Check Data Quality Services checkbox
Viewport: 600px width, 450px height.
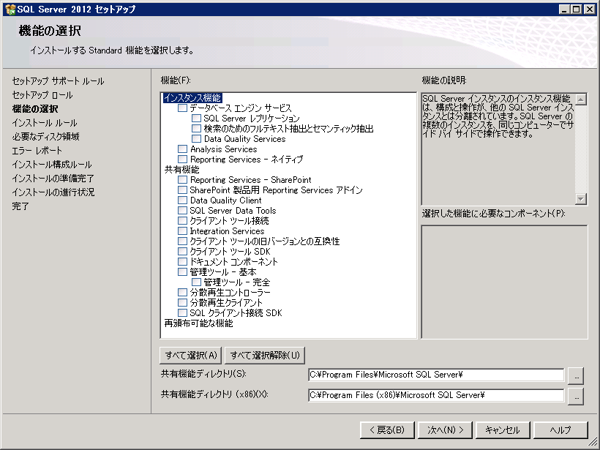(196, 139)
